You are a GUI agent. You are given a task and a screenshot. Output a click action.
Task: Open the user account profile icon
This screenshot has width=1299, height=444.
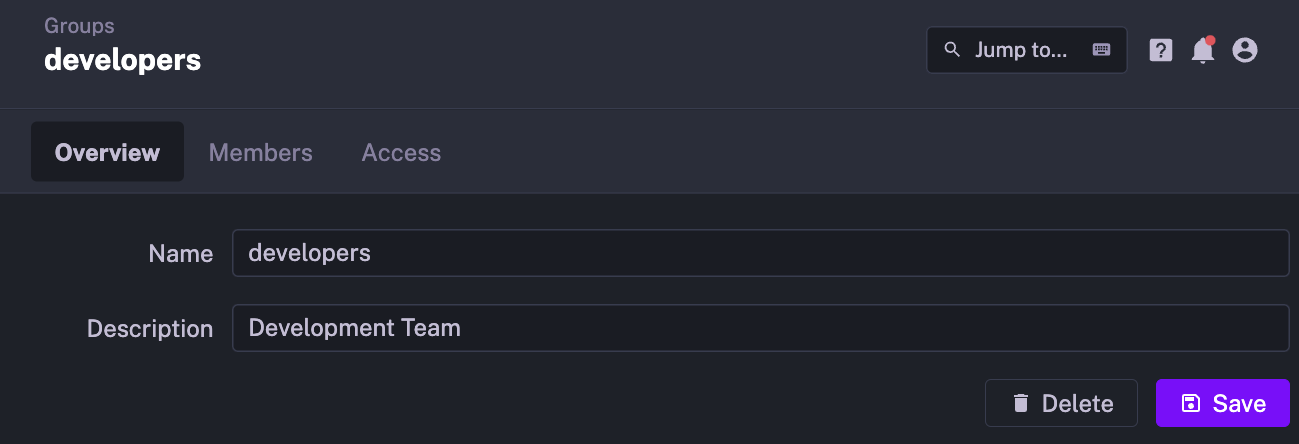[x=1244, y=50]
